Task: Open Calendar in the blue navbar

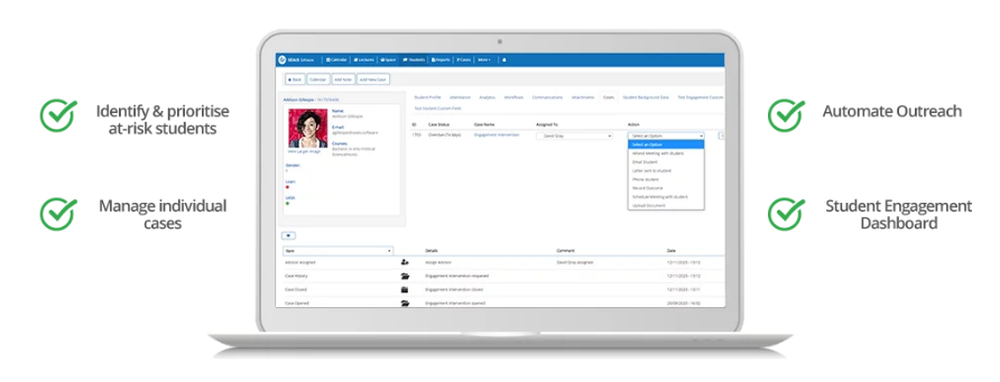Action: click(x=337, y=60)
